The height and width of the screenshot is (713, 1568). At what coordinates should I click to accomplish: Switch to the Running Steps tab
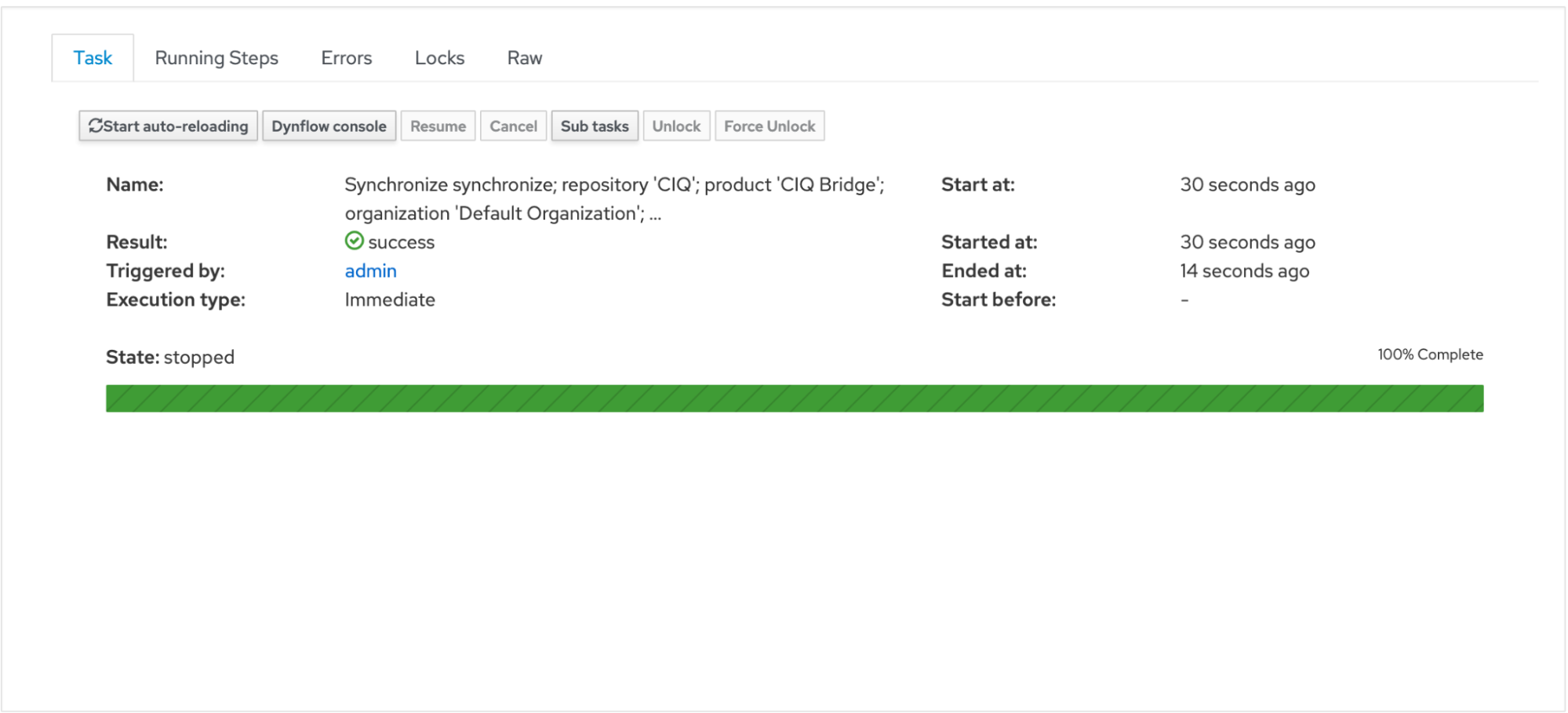click(216, 58)
